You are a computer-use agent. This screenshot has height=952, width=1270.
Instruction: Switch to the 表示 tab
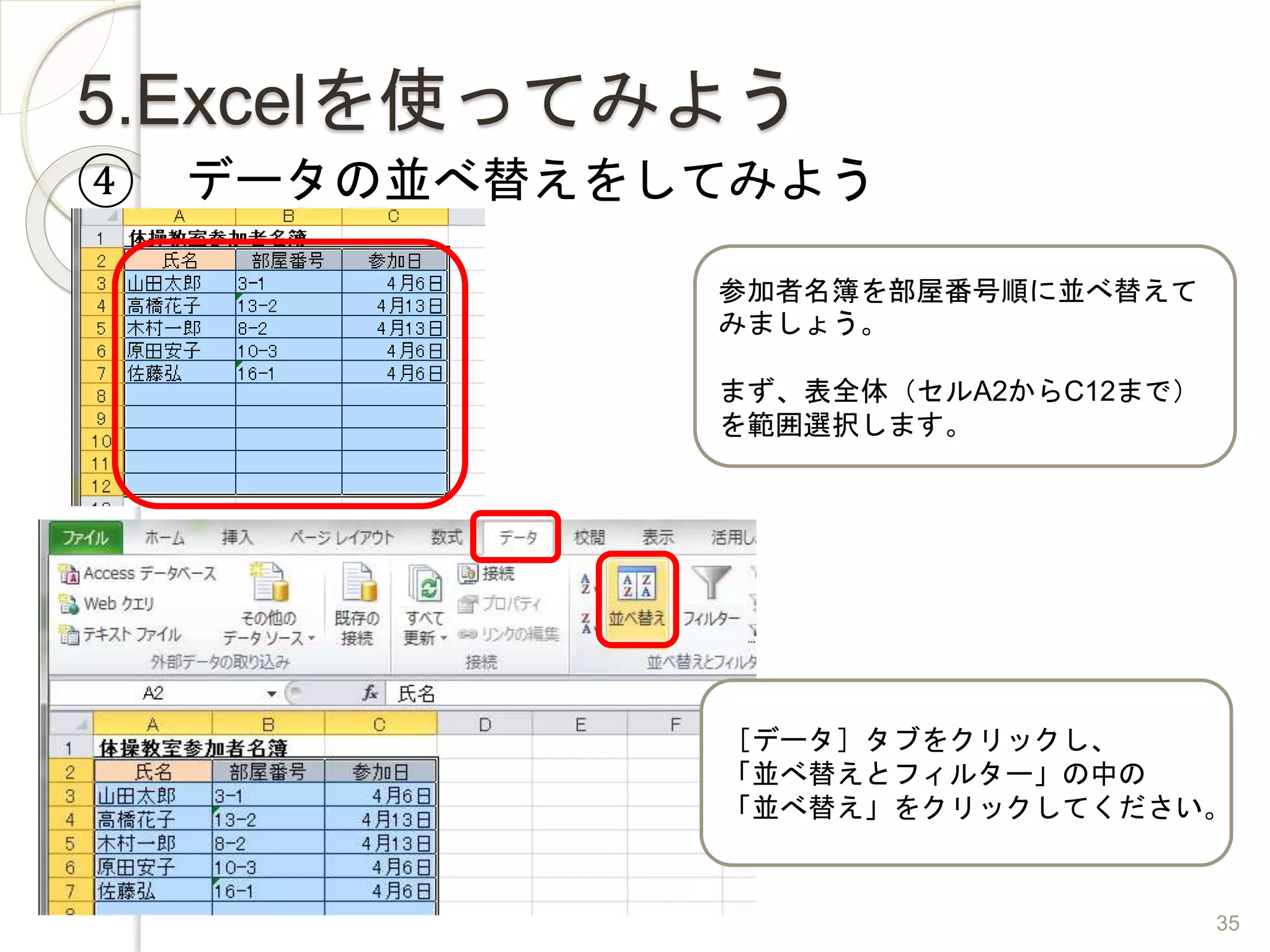pos(658,537)
